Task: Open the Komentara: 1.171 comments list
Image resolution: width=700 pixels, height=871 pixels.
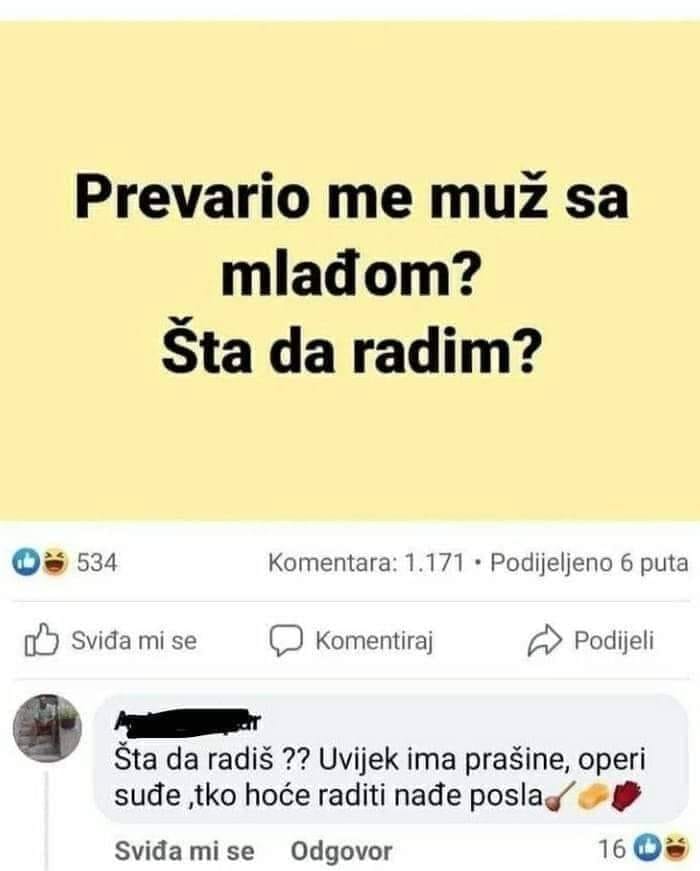Action: pyautogui.click(x=366, y=563)
